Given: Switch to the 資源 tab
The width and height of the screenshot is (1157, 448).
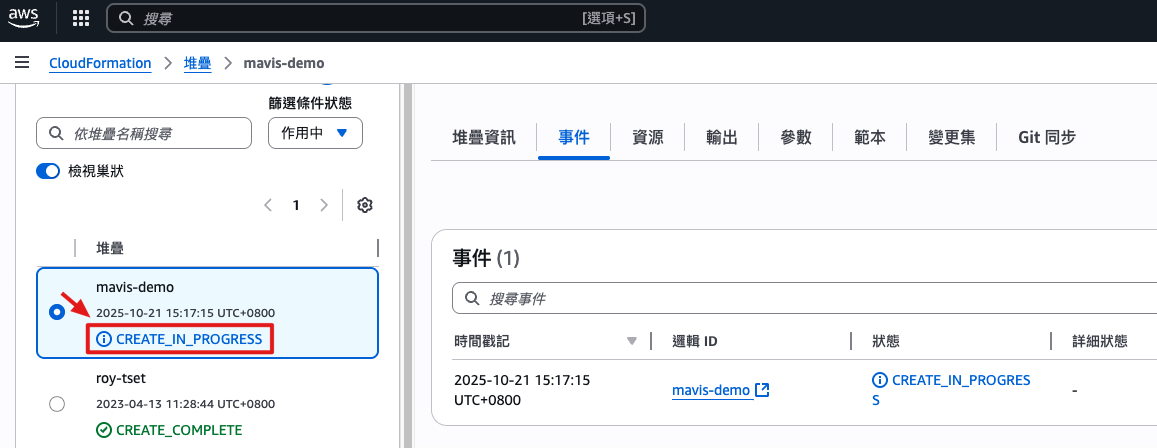Looking at the screenshot, I should 647,138.
